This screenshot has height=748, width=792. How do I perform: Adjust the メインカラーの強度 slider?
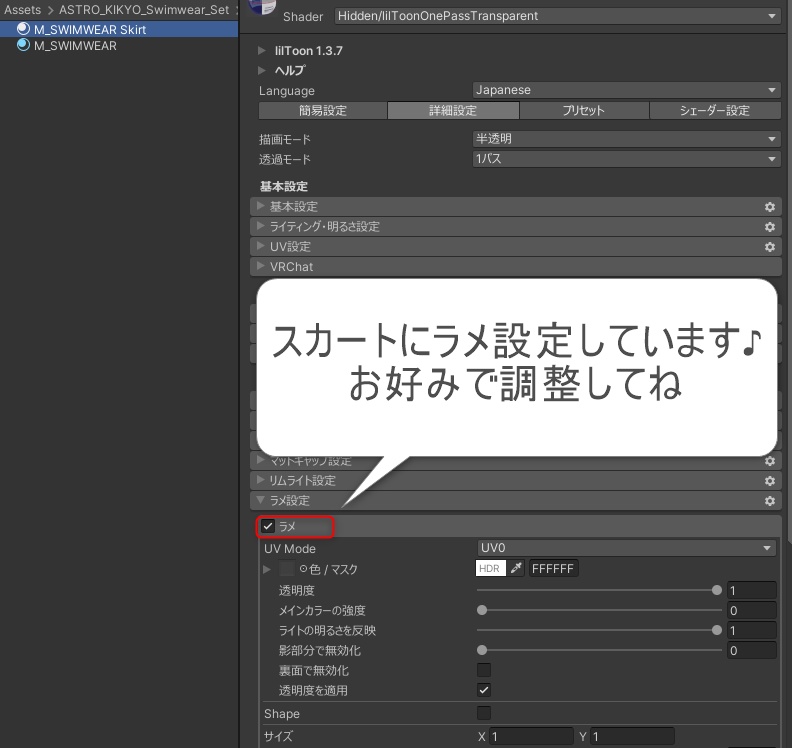click(x=599, y=610)
